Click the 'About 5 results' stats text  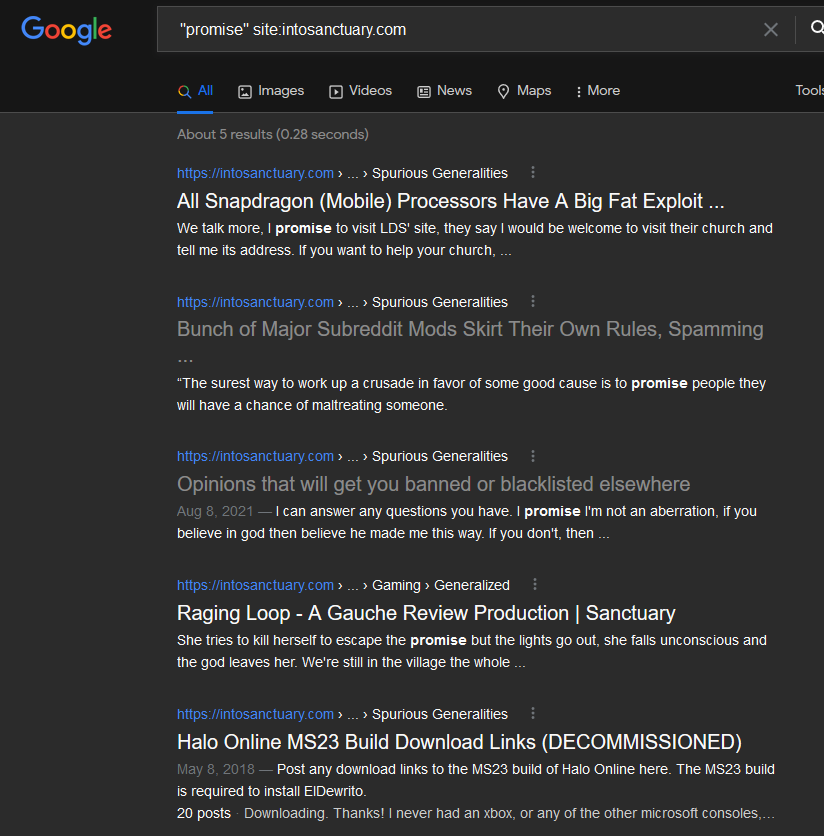273,134
